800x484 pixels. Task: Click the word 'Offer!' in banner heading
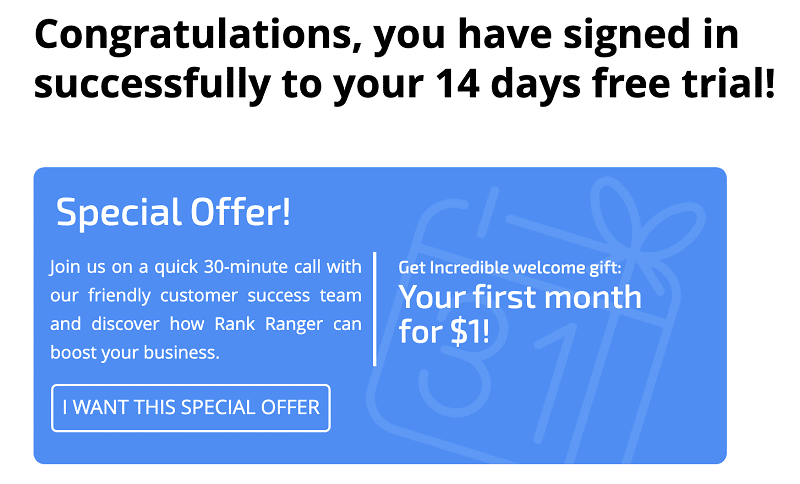(x=241, y=211)
